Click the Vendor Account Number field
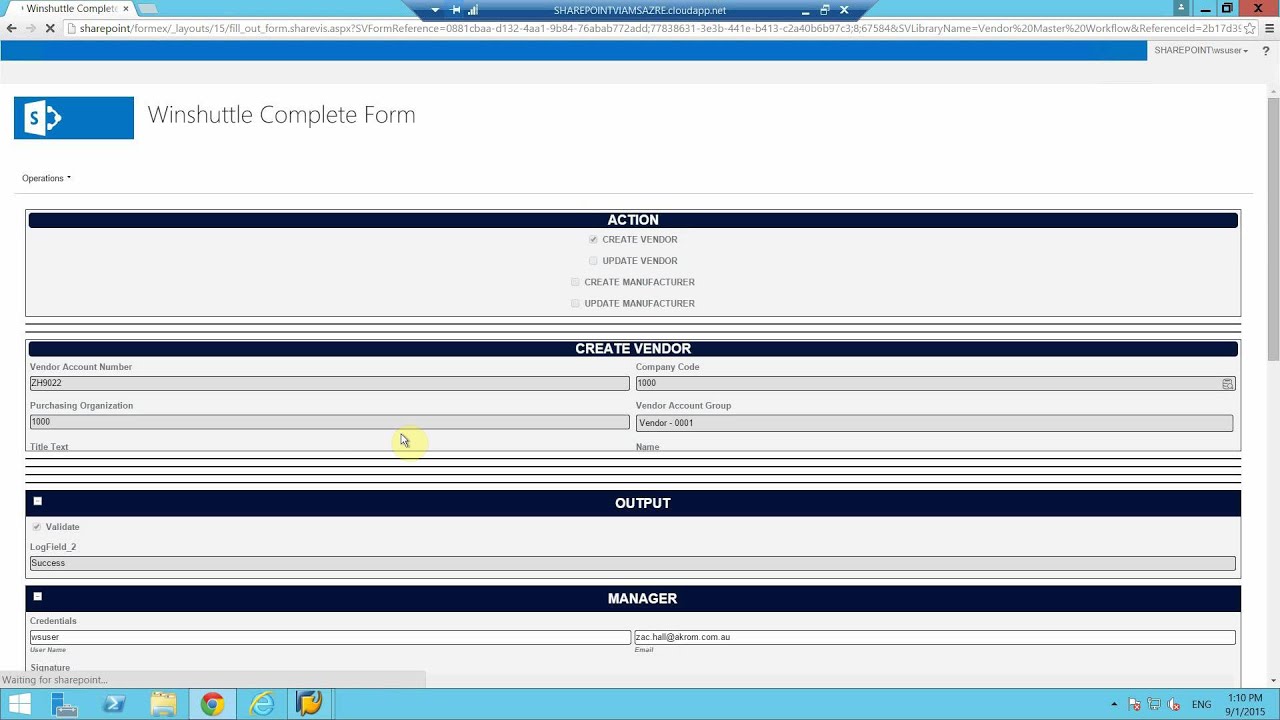The height and width of the screenshot is (720, 1280). (x=329, y=383)
